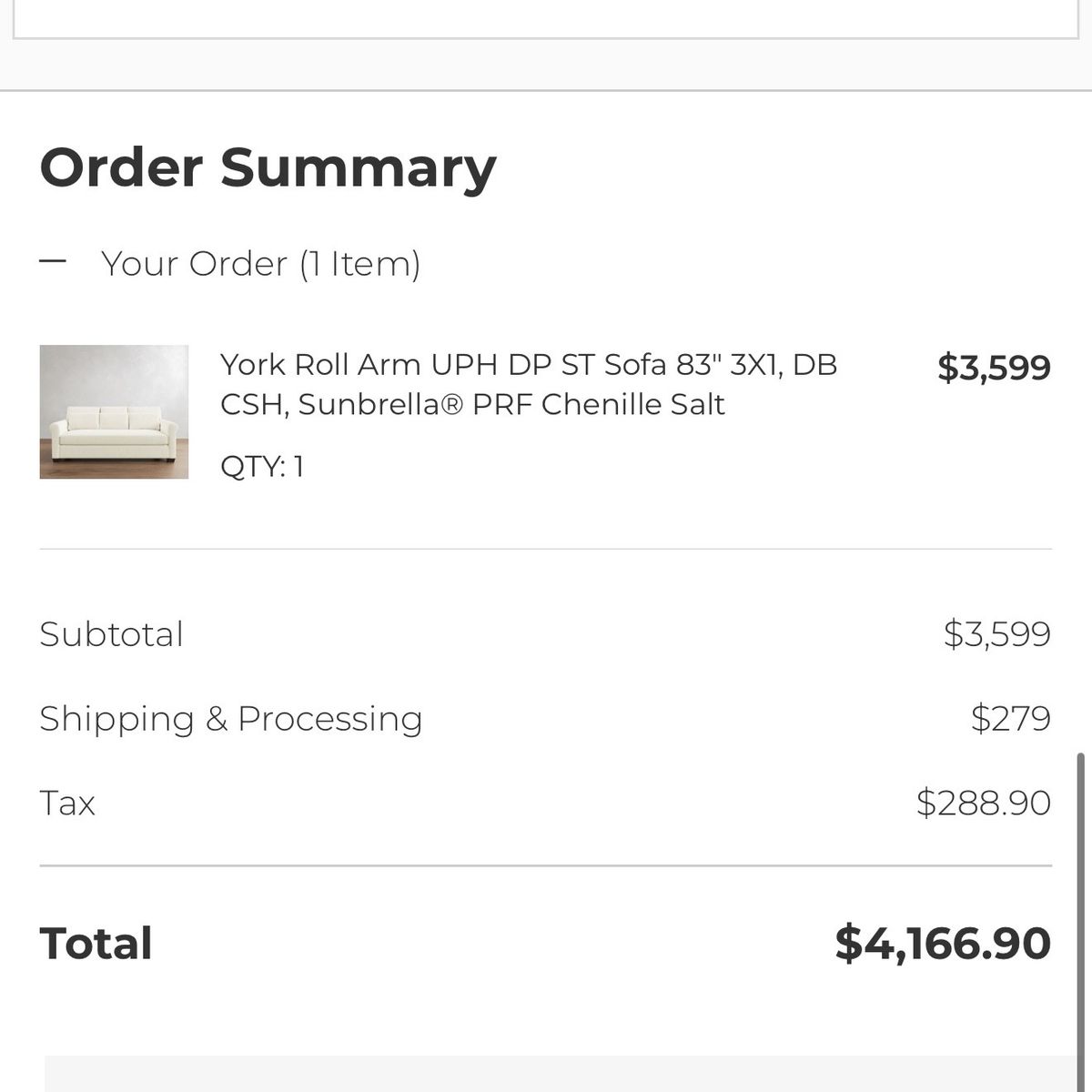Click the Shipping & Processing label
Viewport: 1092px width, 1092px height.
(x=231, y=719)
